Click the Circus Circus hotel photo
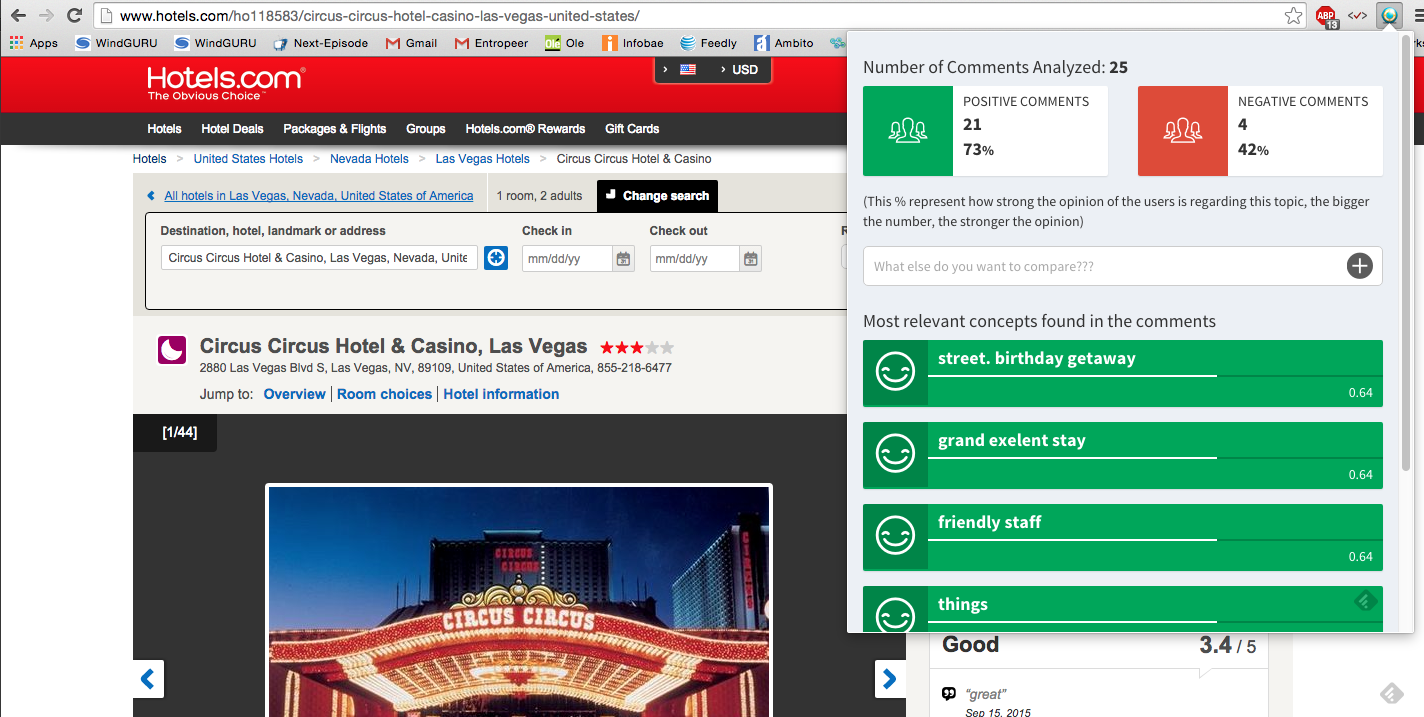Screen dimensions: 1424x717 pyautogui.click(x=519, y=600)
